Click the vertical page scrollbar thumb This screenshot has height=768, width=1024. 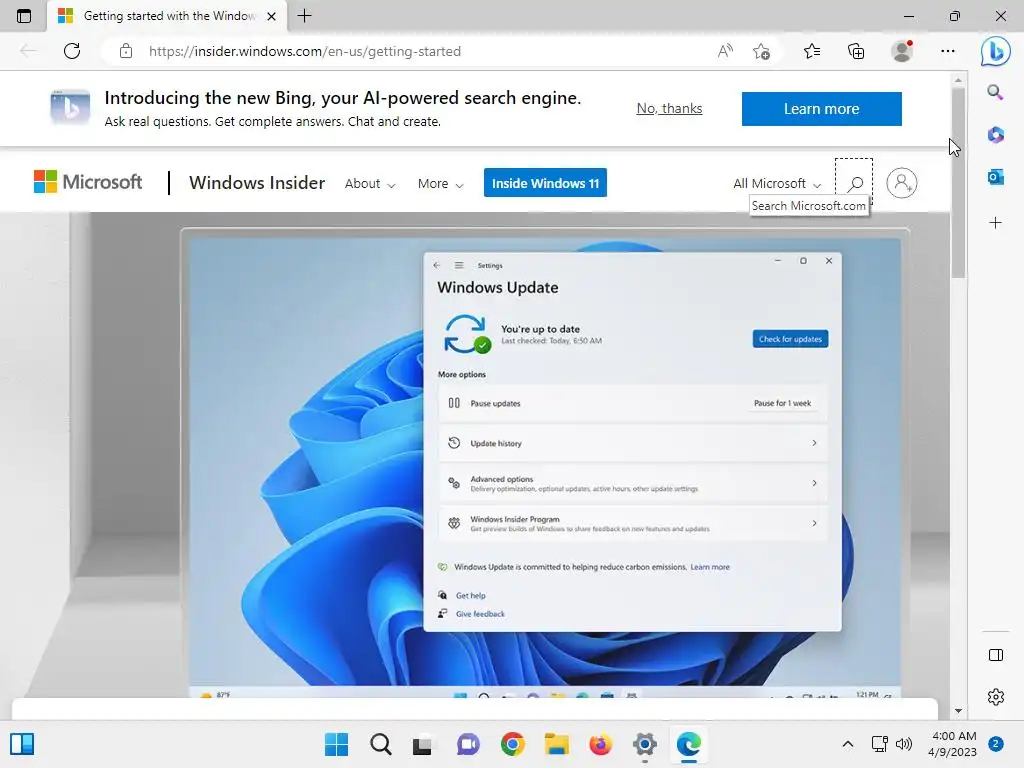click(958, 183)
